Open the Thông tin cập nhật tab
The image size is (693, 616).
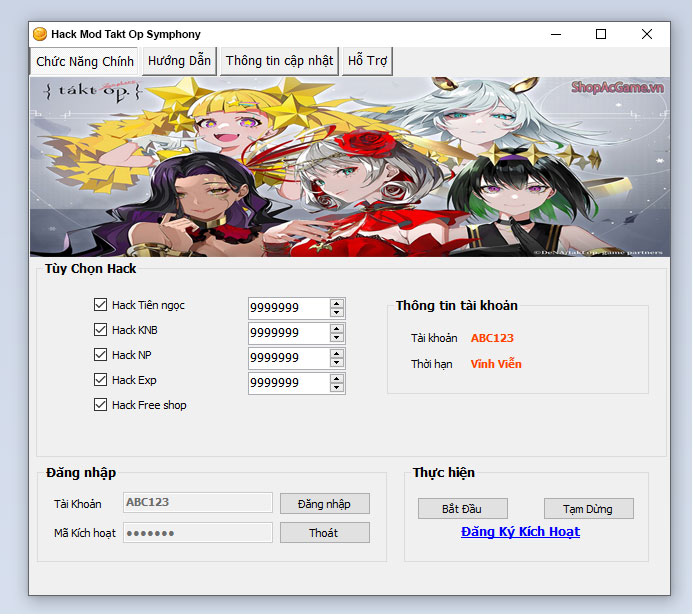click(279, 61)
